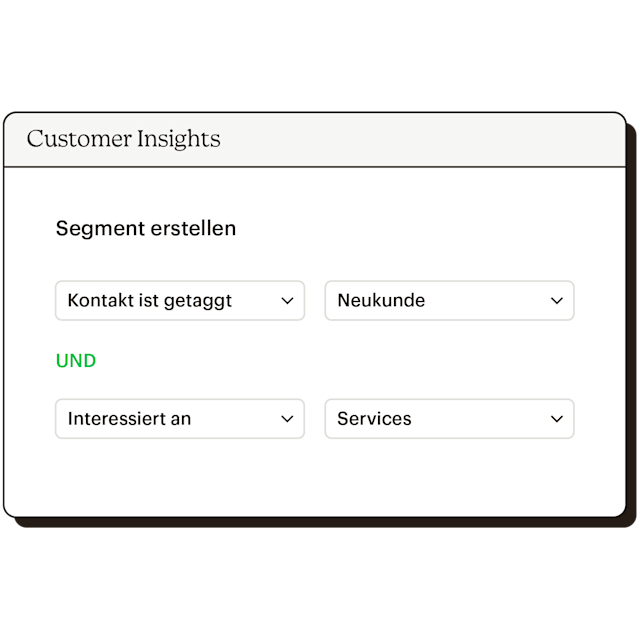This screenshot has height=640, width=640.
Task: Click empty space inside the "Services" field
Action: (480, 419)
